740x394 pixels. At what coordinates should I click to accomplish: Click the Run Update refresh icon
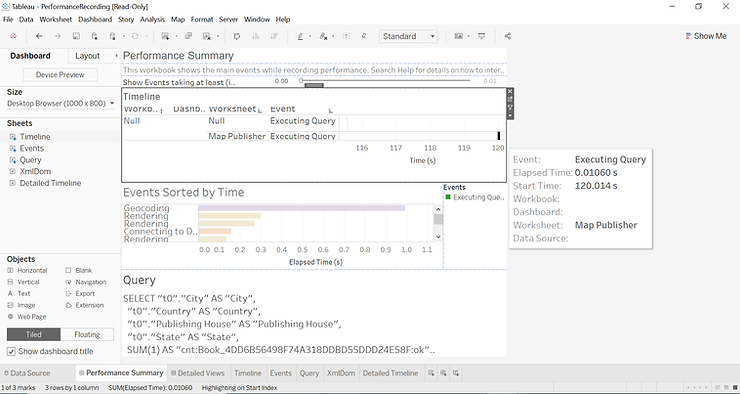pos(135,36)
